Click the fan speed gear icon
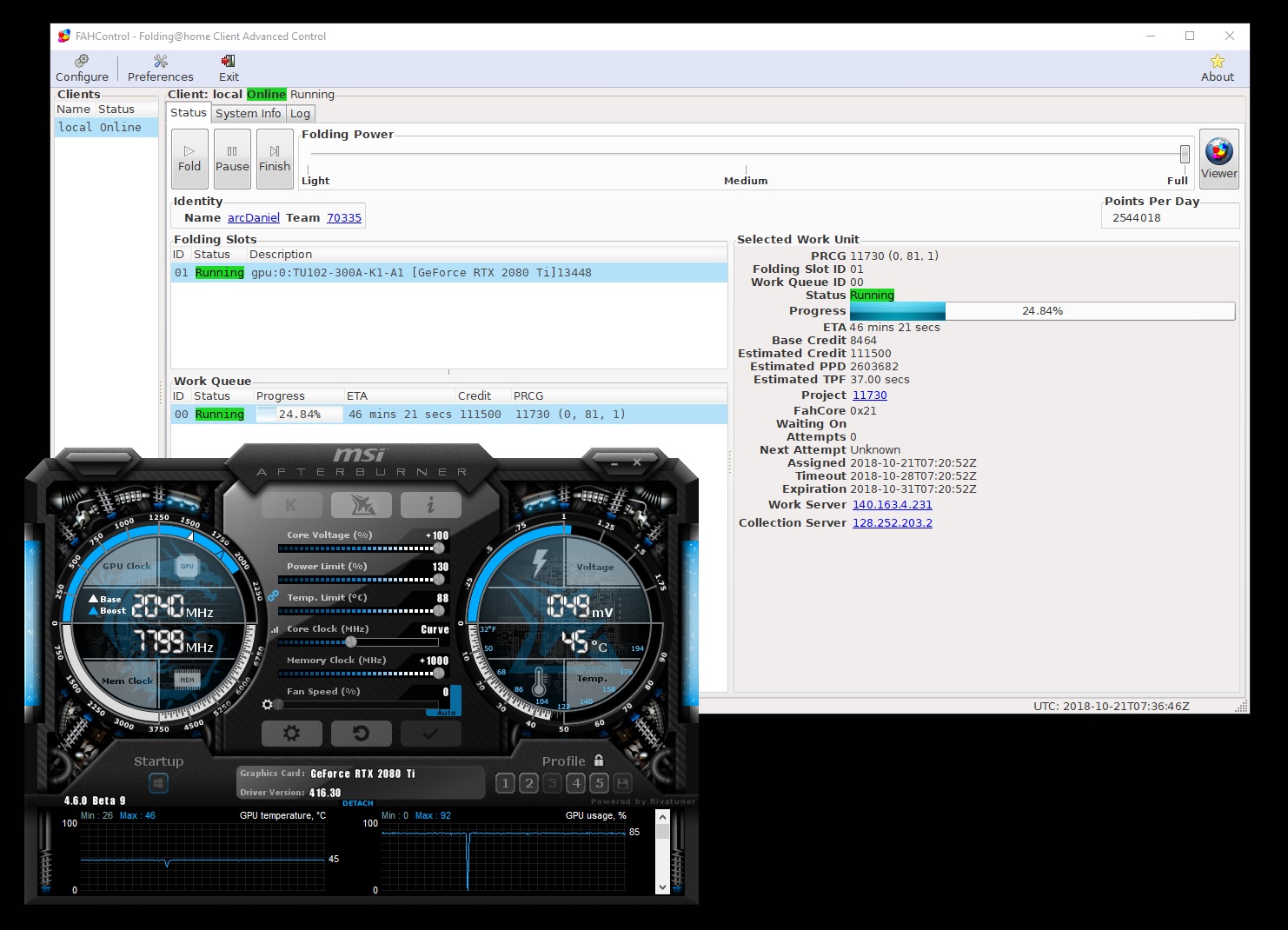Image resolution: width=1288 pixels, height=930 pixels. (x=267, y=705)
